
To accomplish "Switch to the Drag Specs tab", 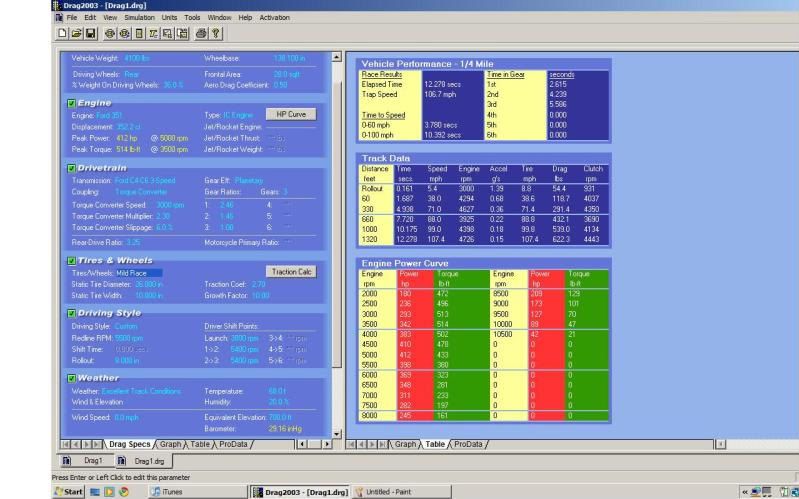I will 129,443.
